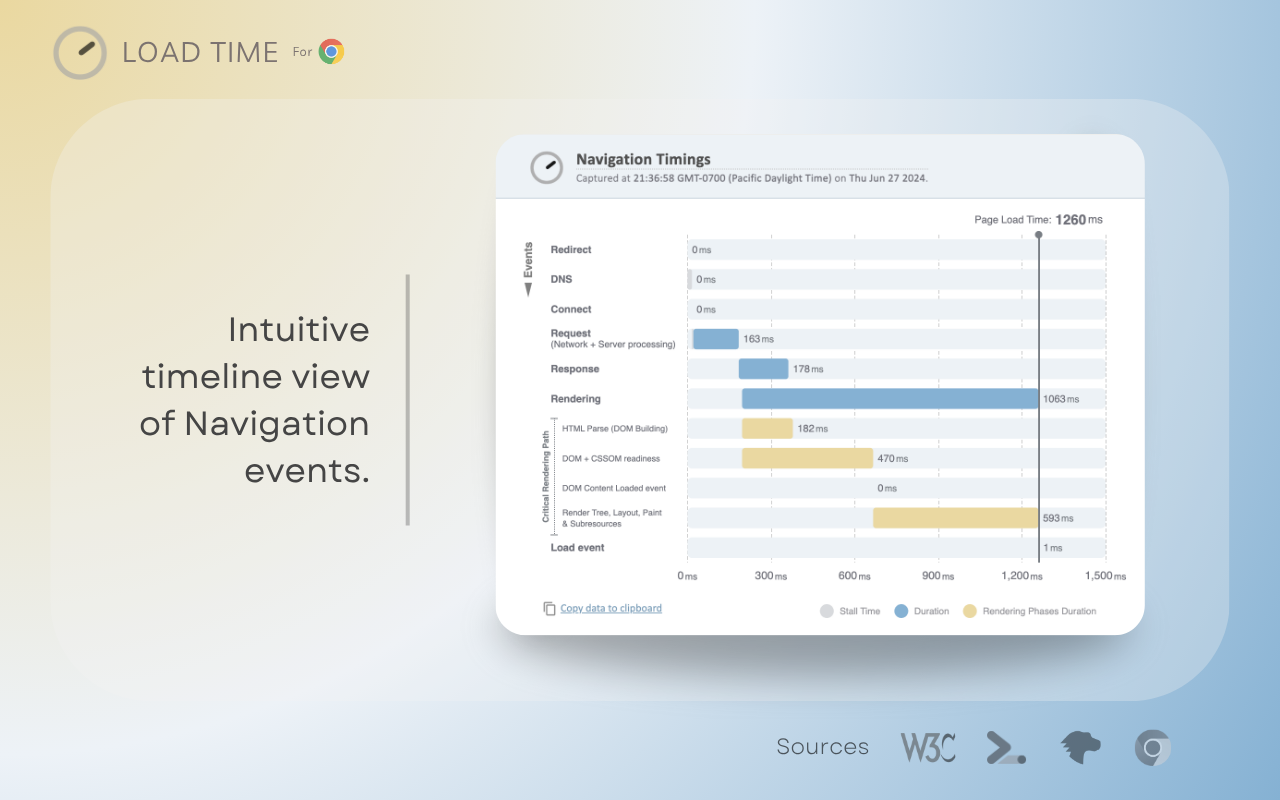The height and width of the screenshot is (800, 1280).
Task: Click the 'LOAD TIME' title text
Action: (200, 53)
